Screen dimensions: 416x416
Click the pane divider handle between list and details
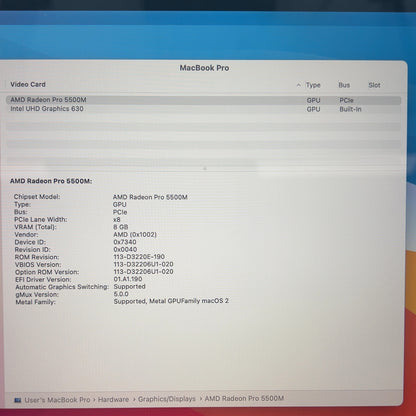(205, 169)
